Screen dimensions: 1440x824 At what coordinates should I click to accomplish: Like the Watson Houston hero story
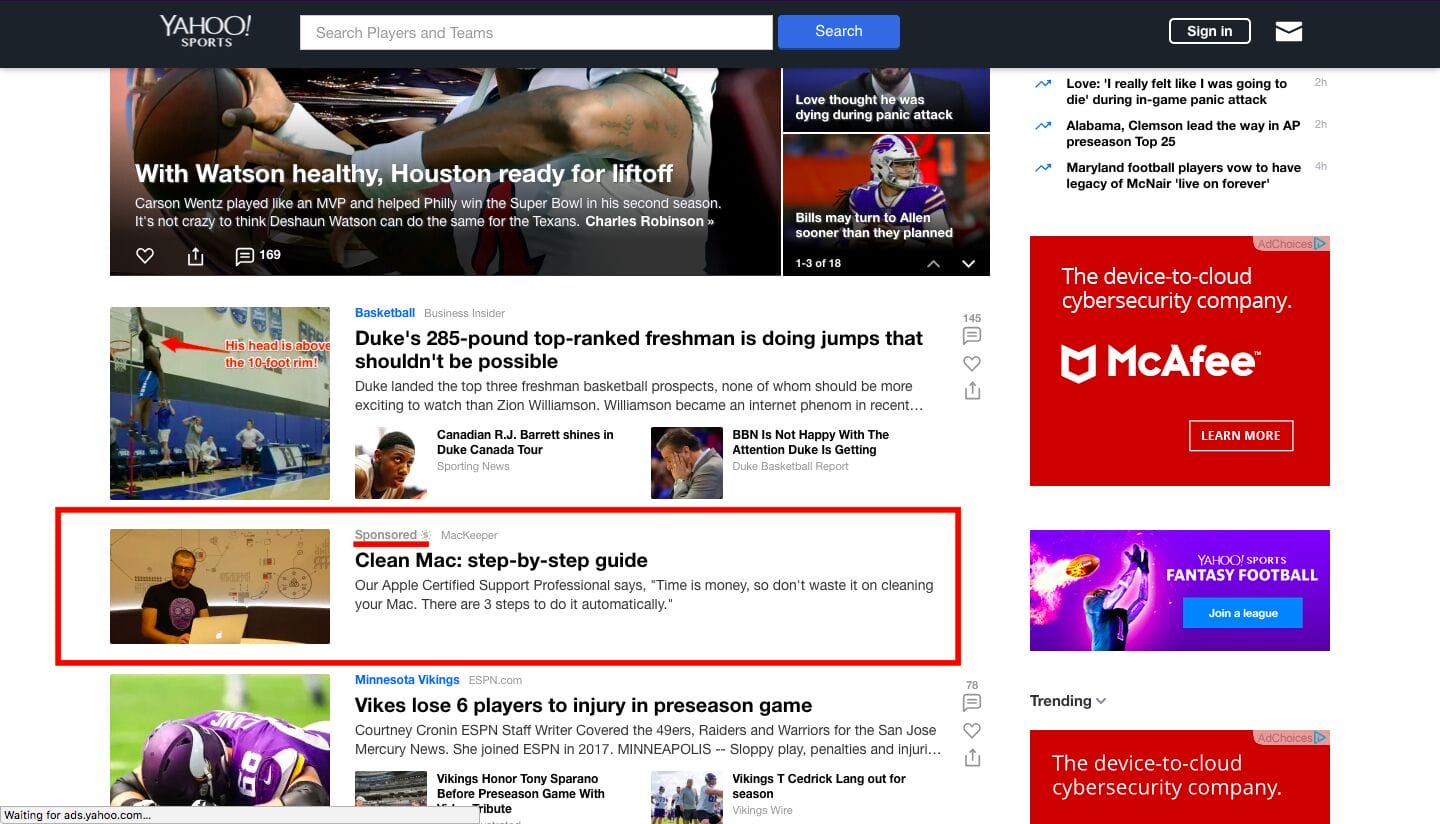tap(145, 256)
